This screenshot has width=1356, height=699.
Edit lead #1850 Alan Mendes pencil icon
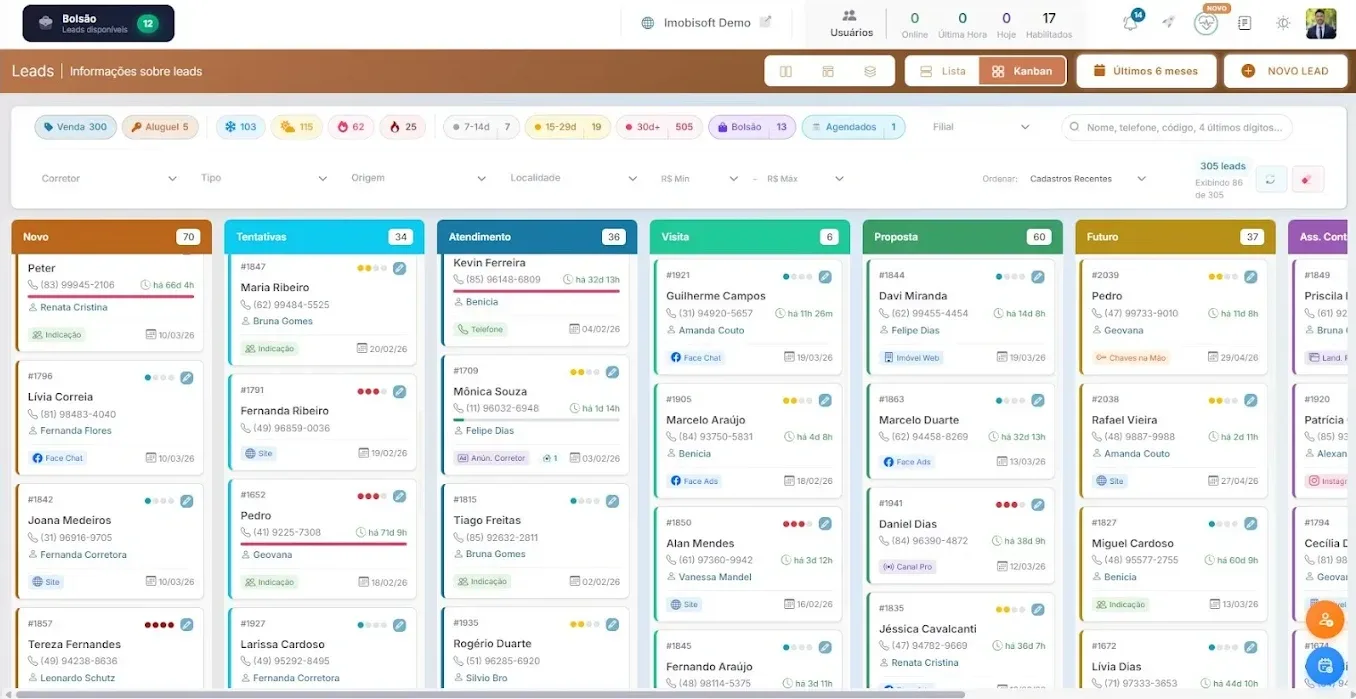point(825,523)
